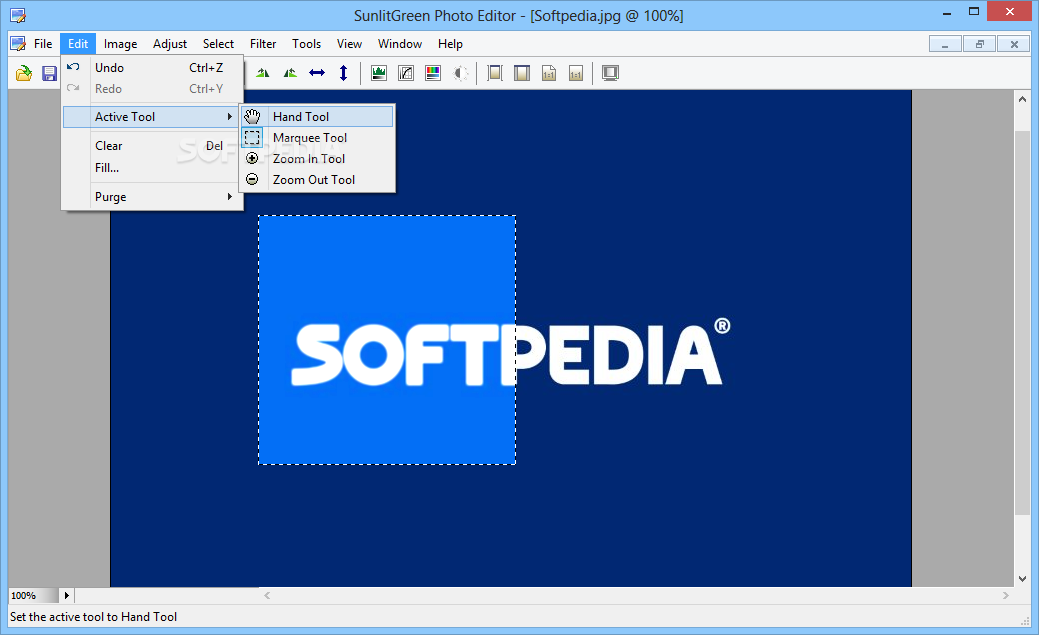Screen dimensions: 1039x635
Task: Open the curves adjustment toolbar icon
Action: pos(406,73)
